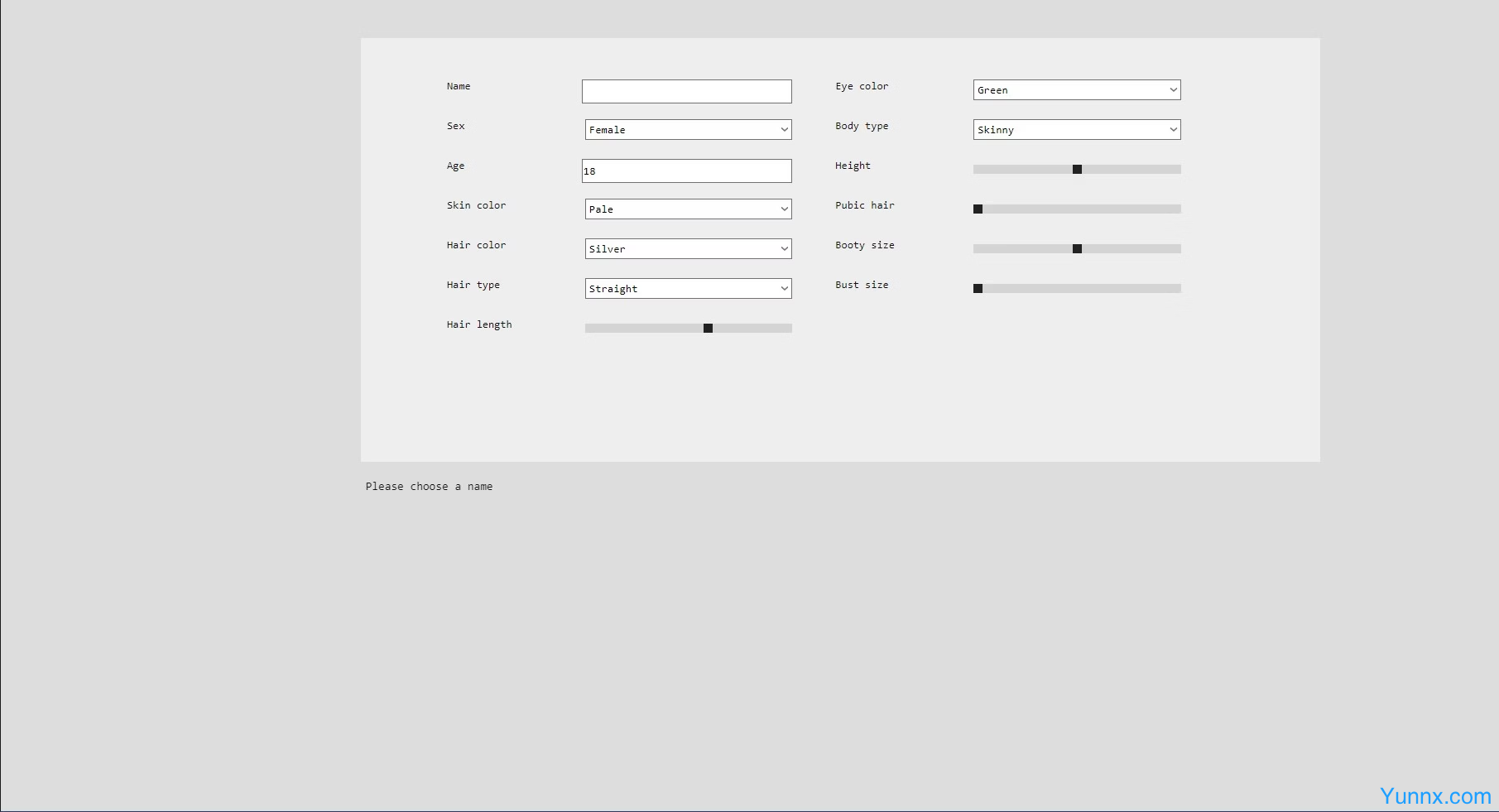Click the Hair length label
Screen dimensions: 1499x812
coord(479,324)
